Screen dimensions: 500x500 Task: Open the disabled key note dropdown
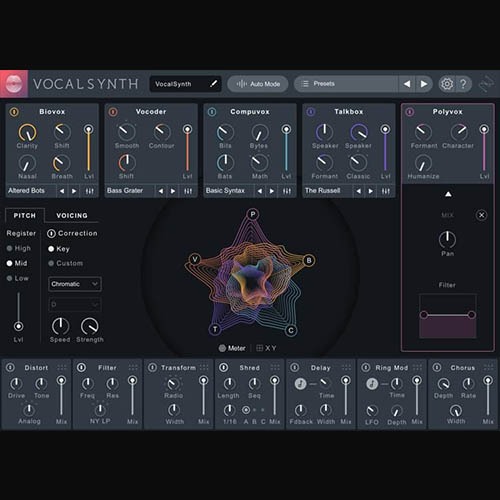click(75, 304)
